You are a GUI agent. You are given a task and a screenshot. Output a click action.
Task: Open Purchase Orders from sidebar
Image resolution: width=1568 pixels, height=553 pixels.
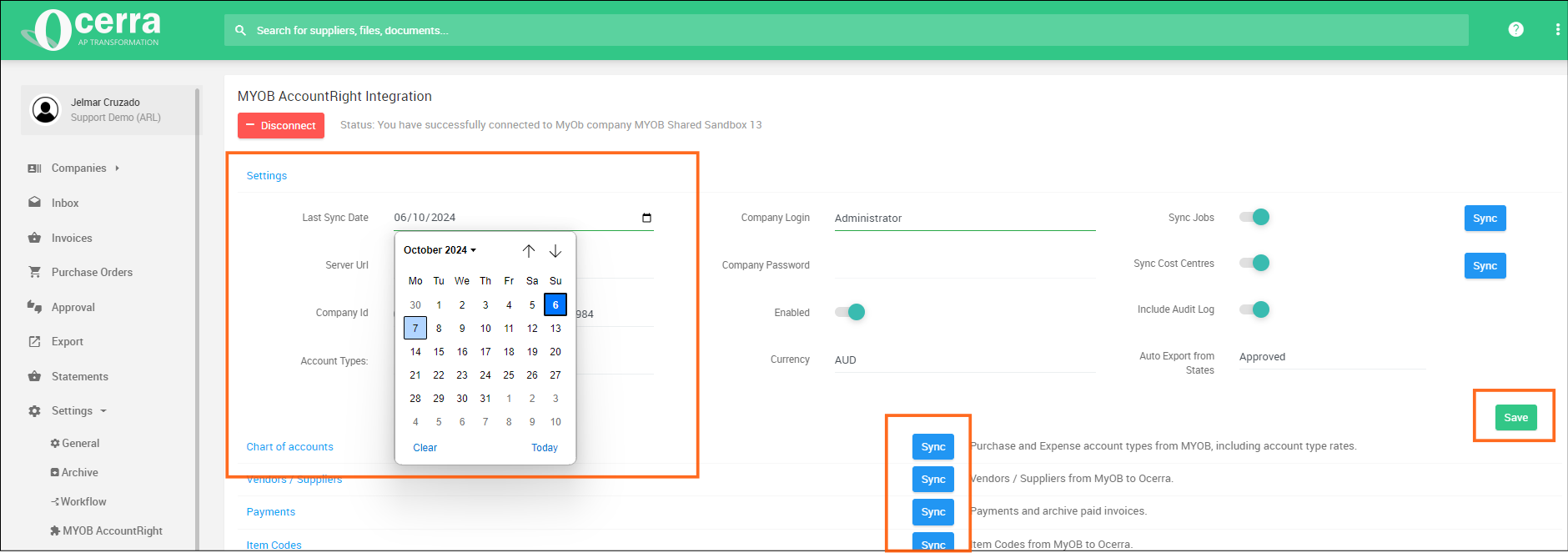92,272
